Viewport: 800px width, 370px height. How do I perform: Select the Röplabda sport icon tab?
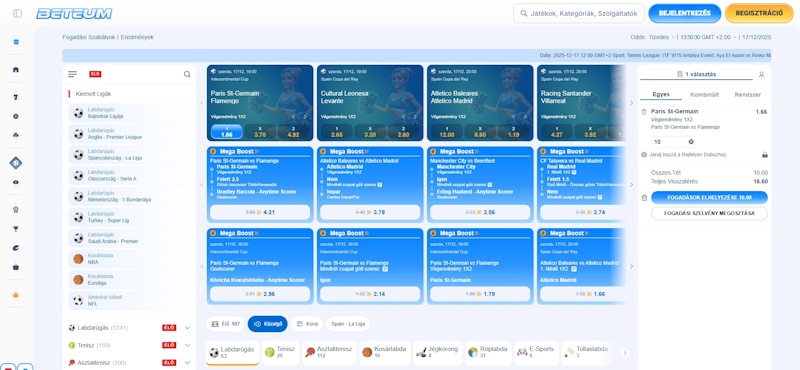487,352
